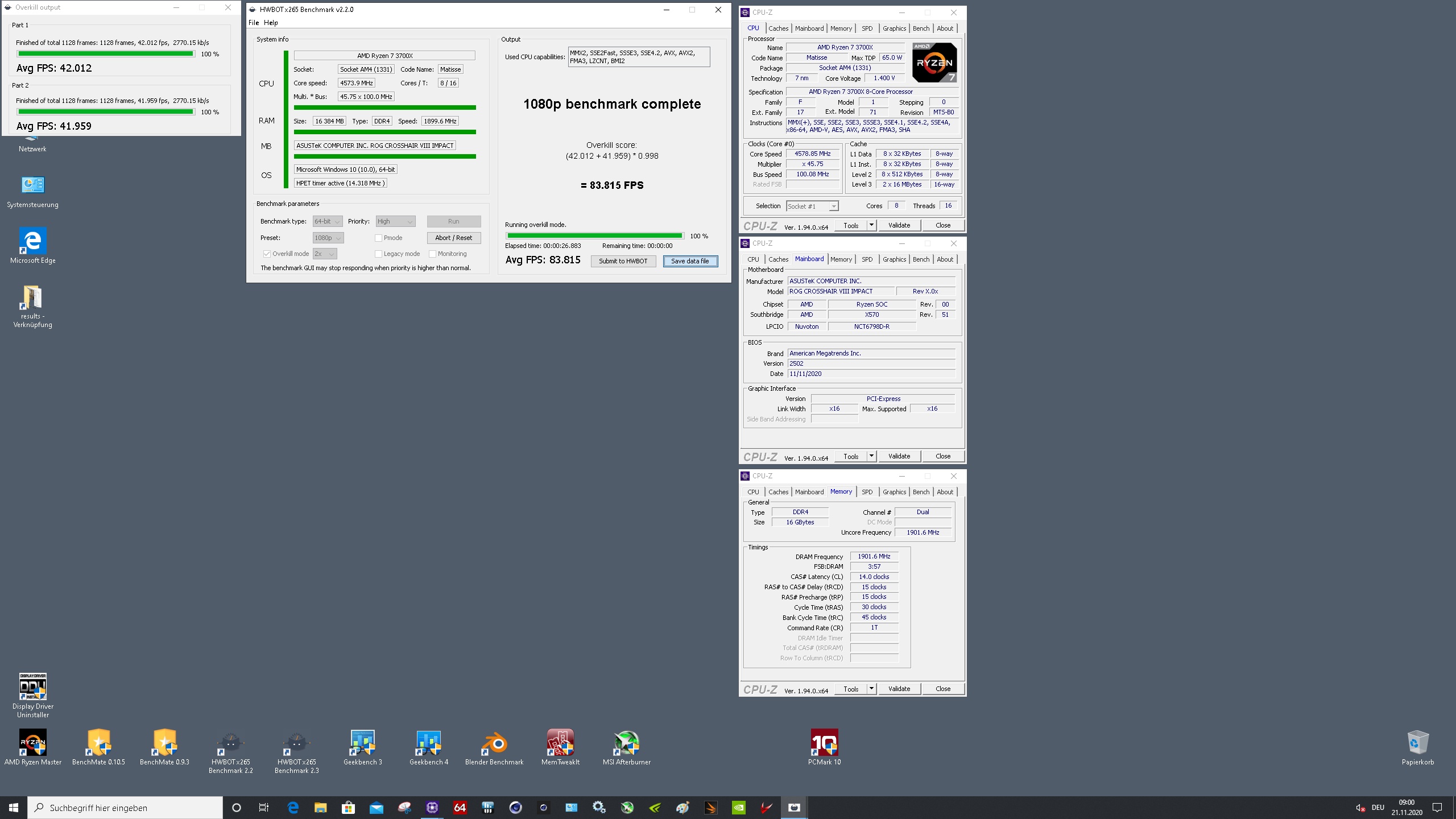The width and height of the screenshot is (1456, 819).
Task: Click the Submit to HWBOT button
Action: (x=623, y=261)
